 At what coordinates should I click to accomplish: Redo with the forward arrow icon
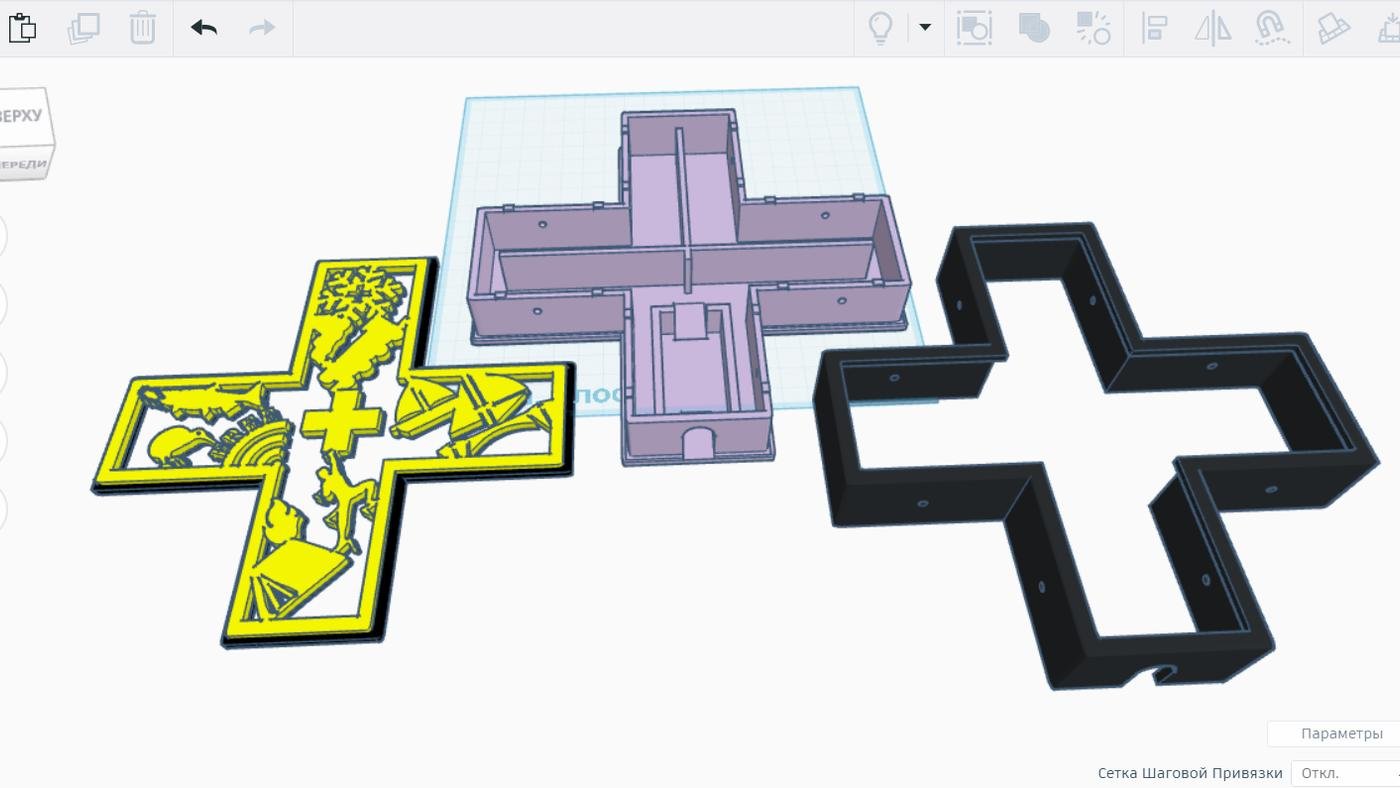click(x=262, y=28)
